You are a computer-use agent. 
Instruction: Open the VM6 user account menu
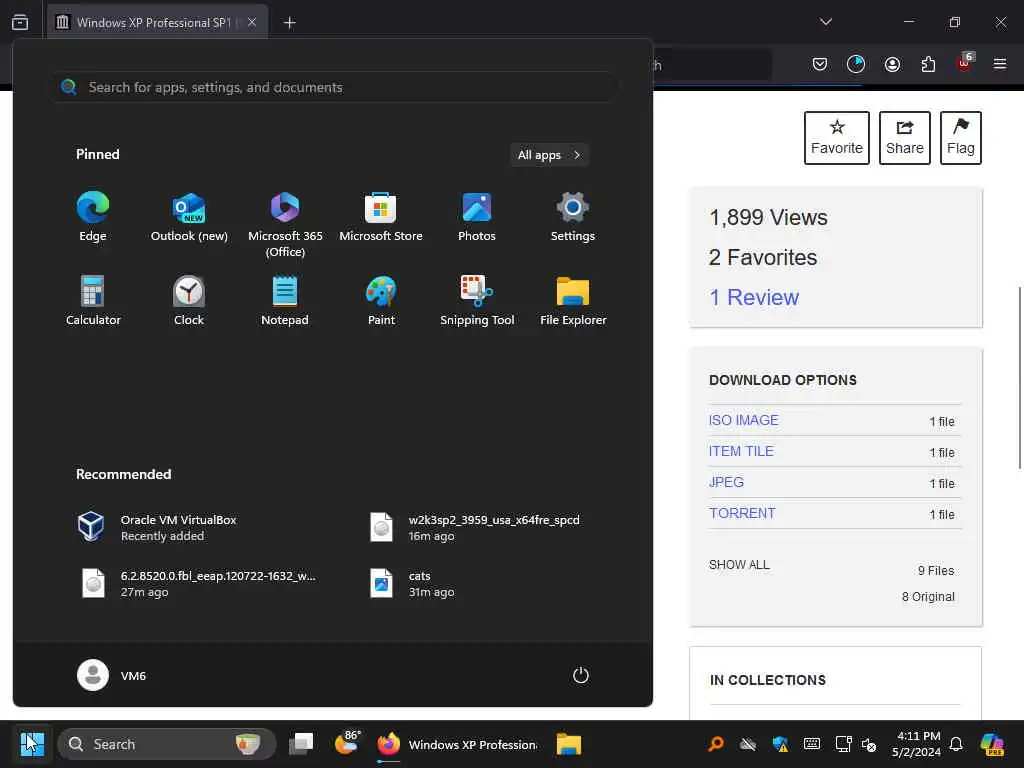[112, 675]
